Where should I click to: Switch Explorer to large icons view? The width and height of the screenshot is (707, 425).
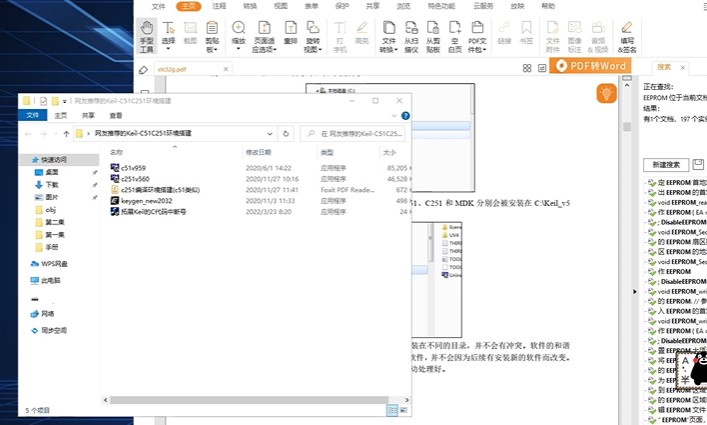click(403, 410)
